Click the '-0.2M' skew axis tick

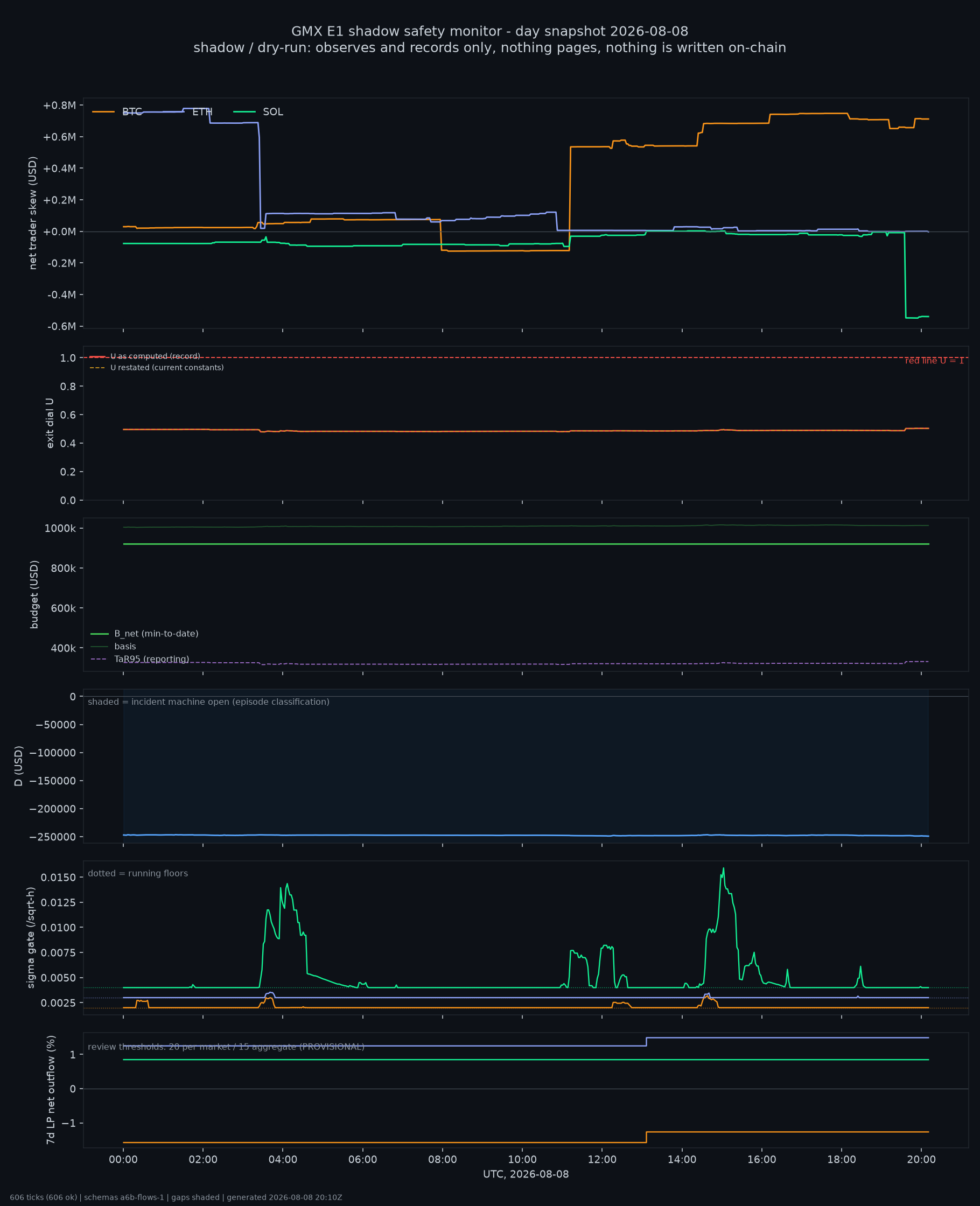(x=61, y=264)
